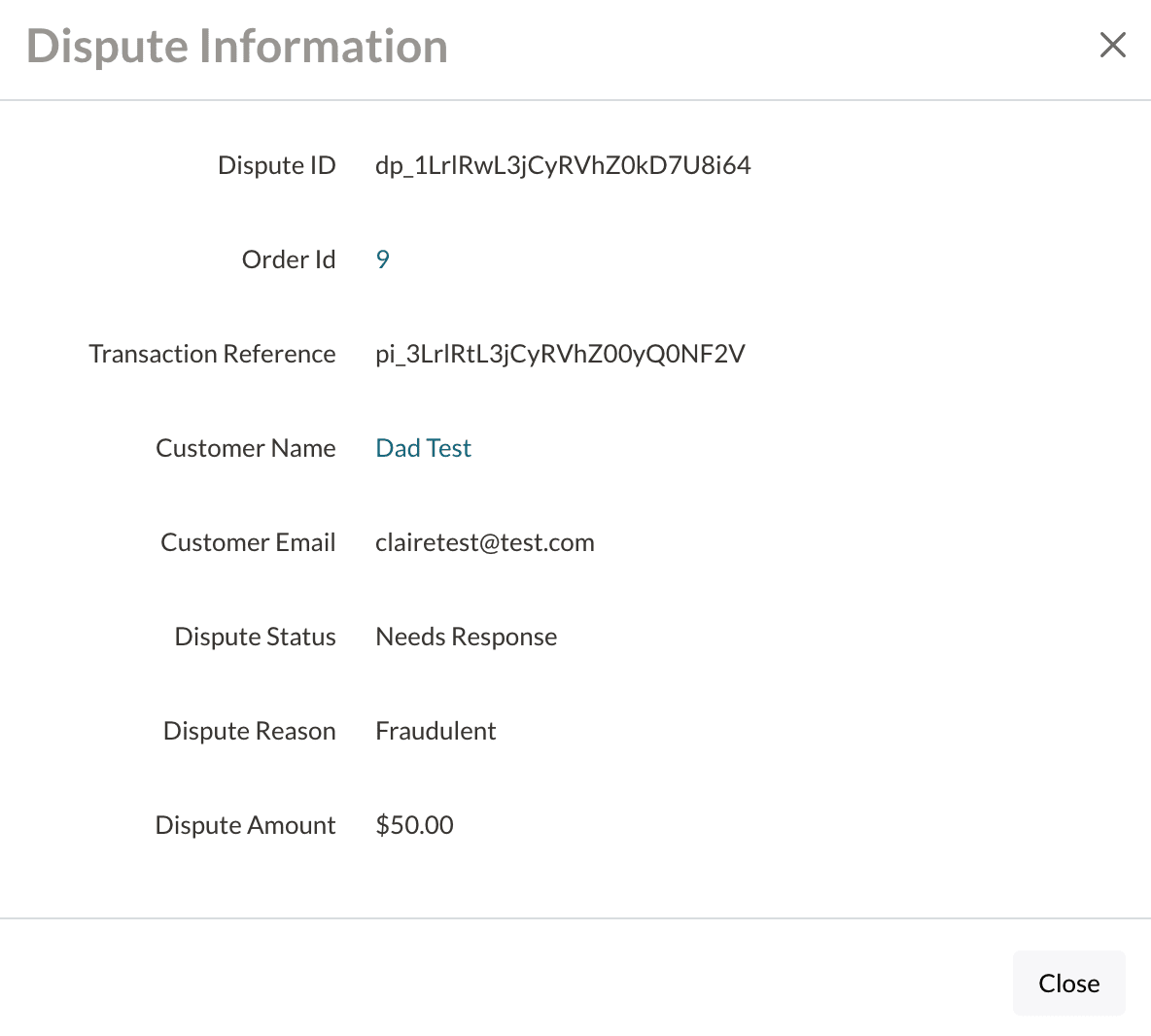Click the dispute ID value dp_1LrlRwL3jCyRVhZ0kD7U8i64
The image size is (1151, 1036).
563,165
